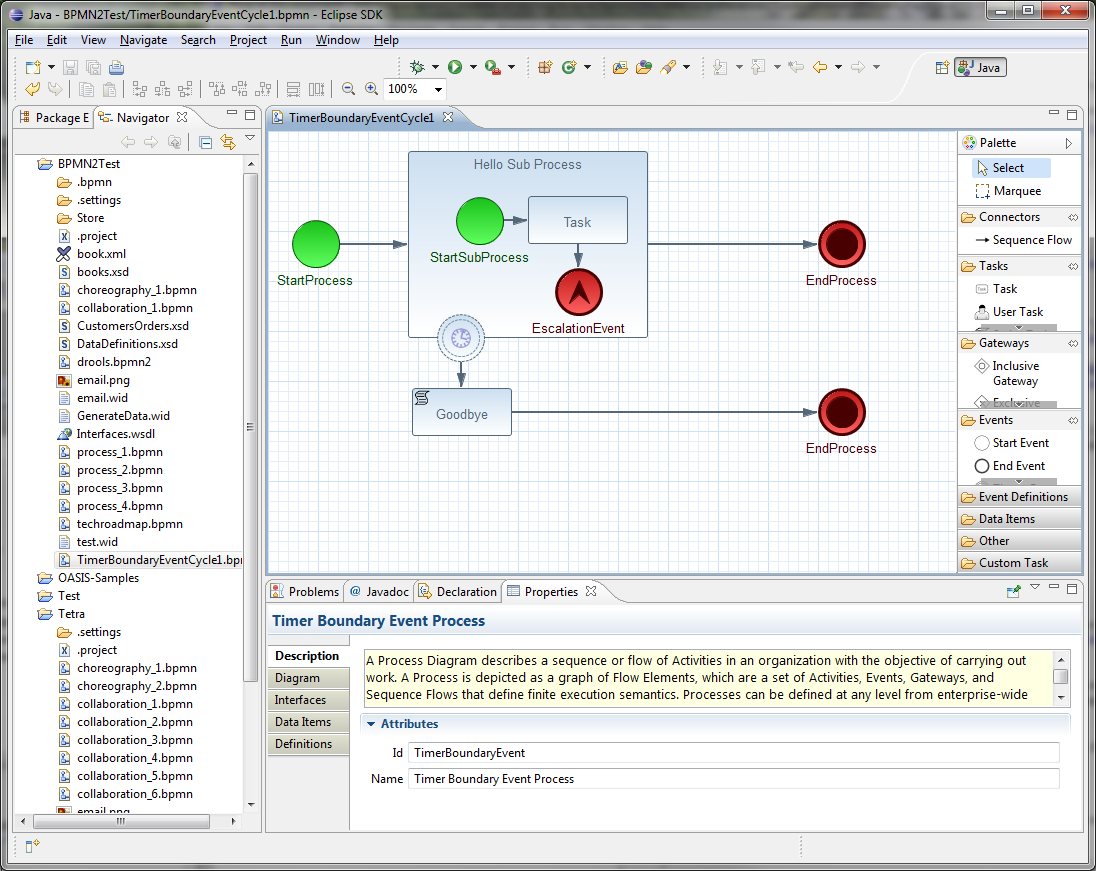1096x871 pixels.
Task: Click the green Run button in toolbar
Action: click(x=455, y=67)
